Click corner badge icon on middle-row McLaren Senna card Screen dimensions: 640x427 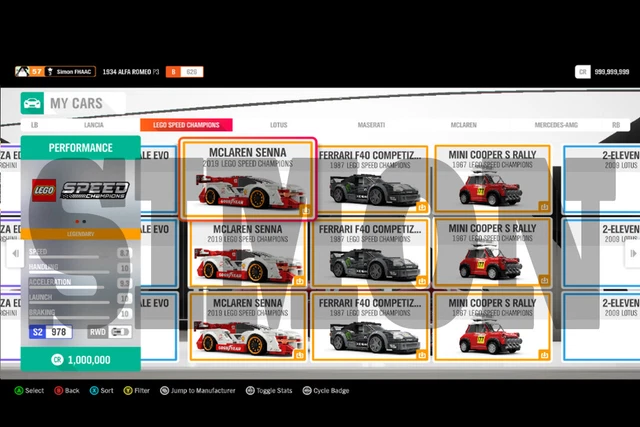coord(300,281)
